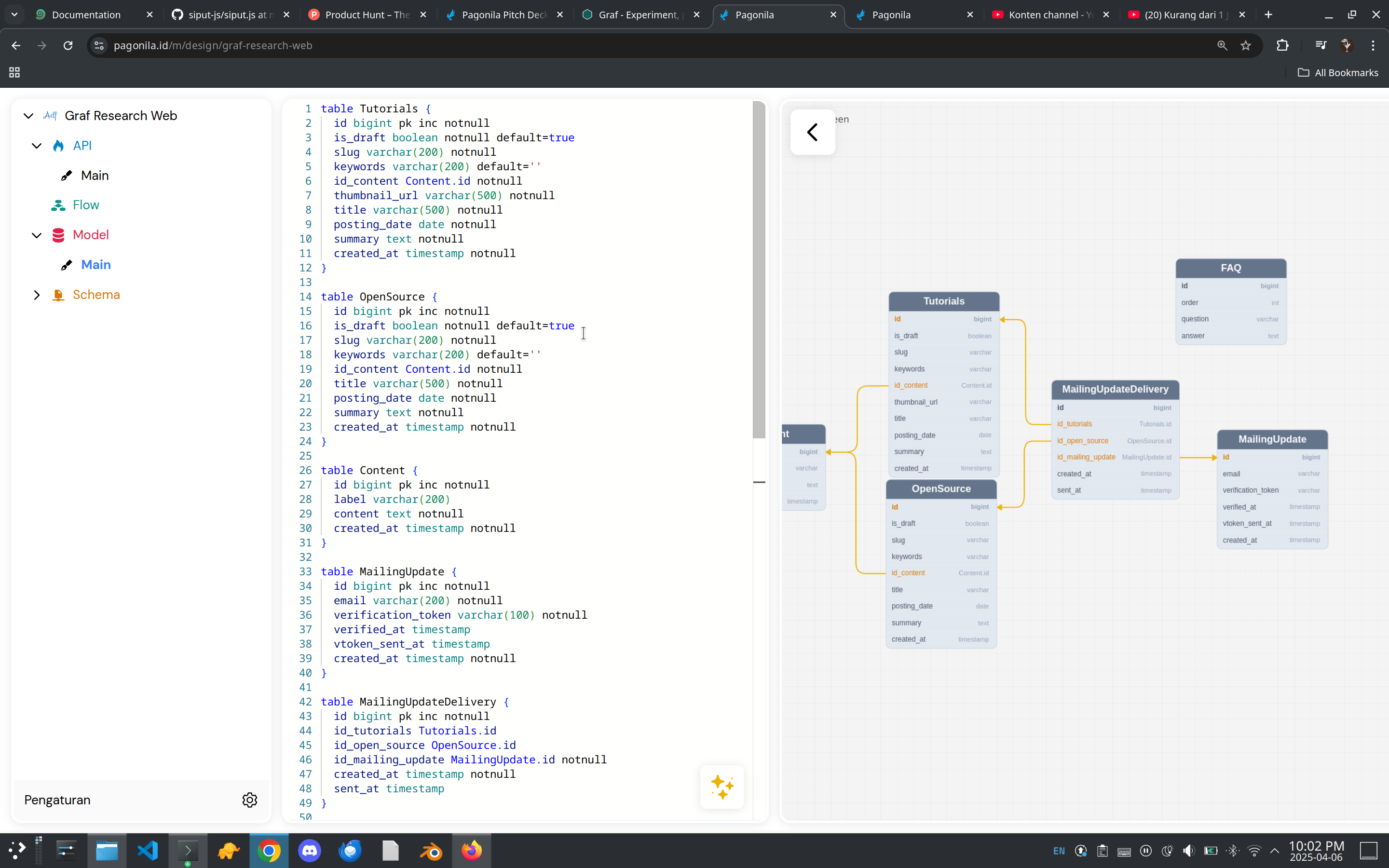Click the API flame icon
Viewport: 1389px width, 868px height.
pyautogui.click(x=58, y=146)
